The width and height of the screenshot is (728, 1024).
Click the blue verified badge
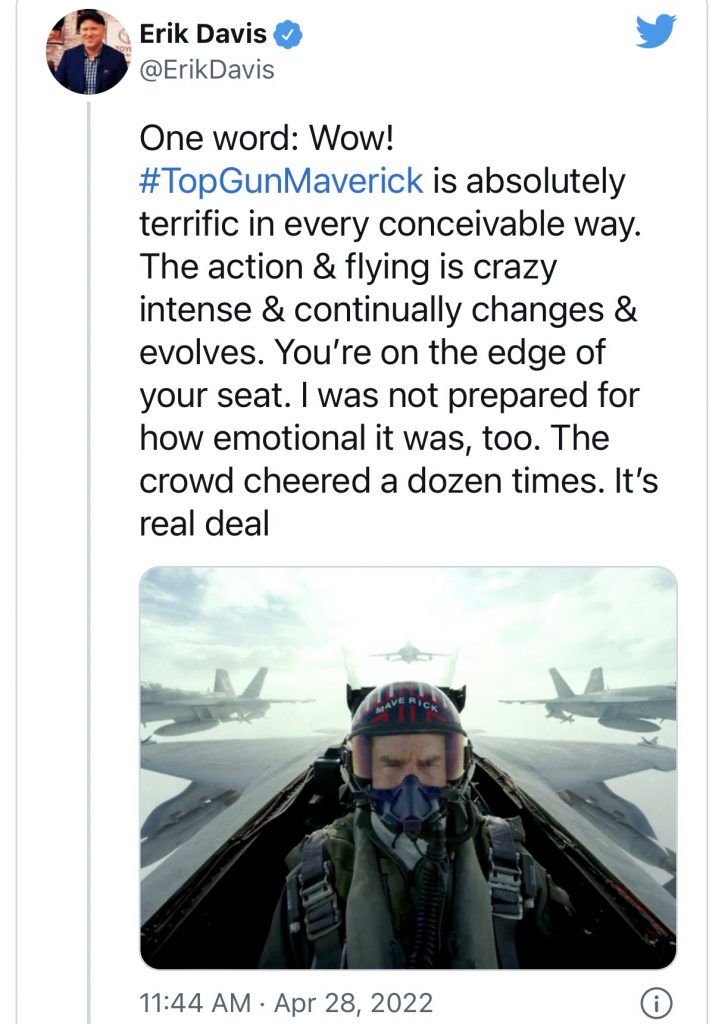point(289,36)
